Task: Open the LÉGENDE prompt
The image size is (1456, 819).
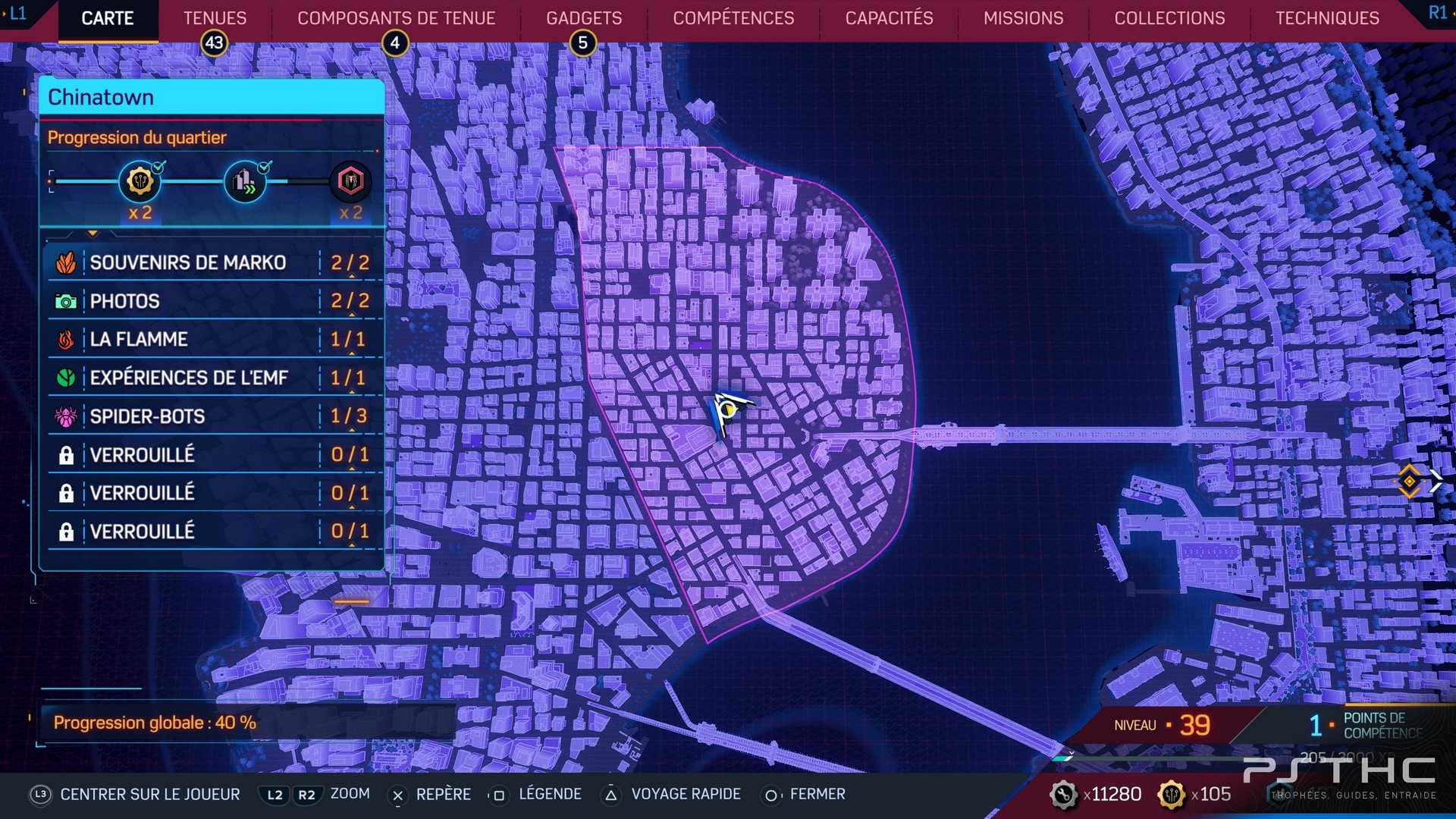Action: coord(550,794)
